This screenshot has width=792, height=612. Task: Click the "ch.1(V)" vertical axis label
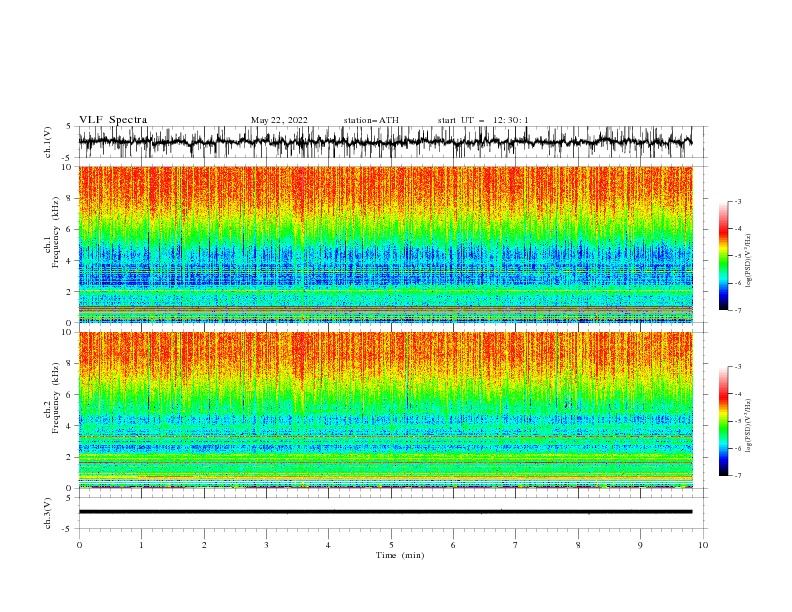tap(48, 142)
